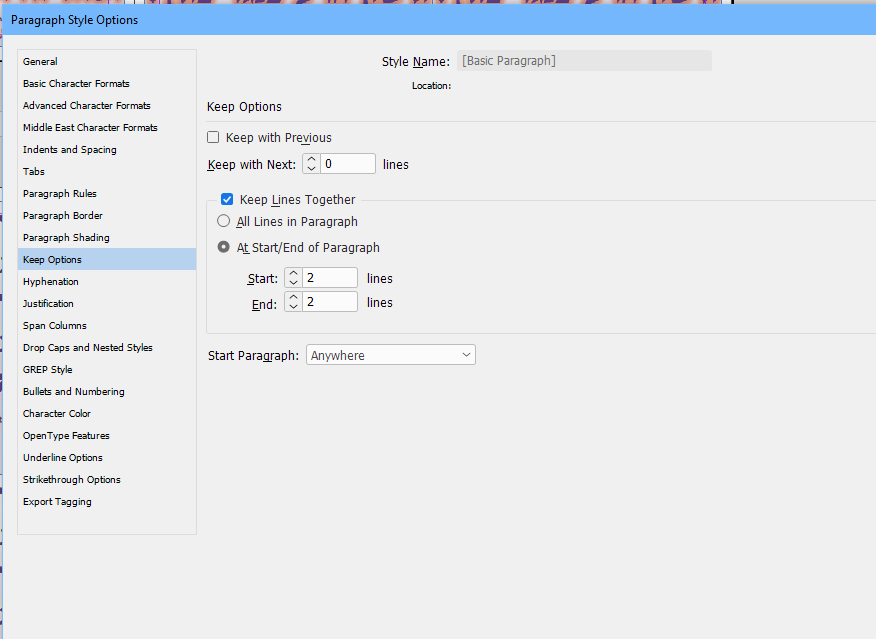This screenshot has width=876, height=639.
Task: Click the Paragraph Style Options title bar
Action: (x=439, y=20)
